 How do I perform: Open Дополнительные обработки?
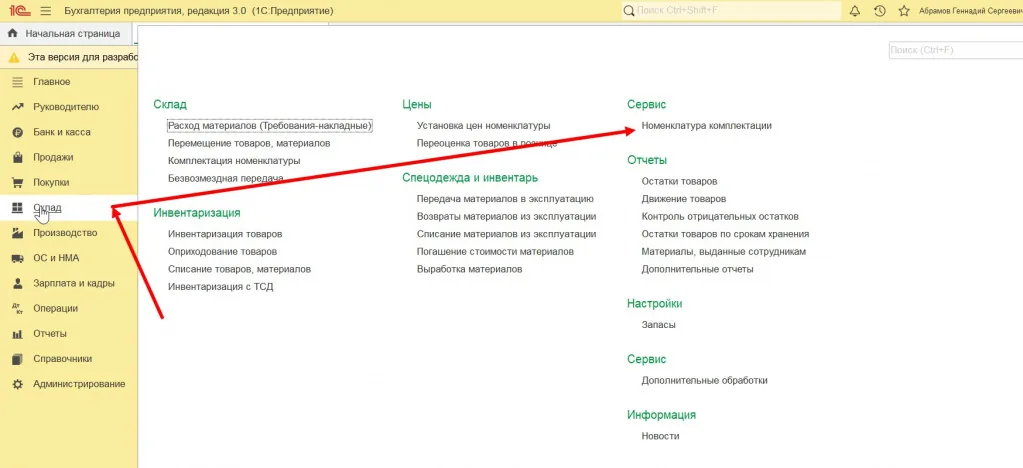[705, 380]
